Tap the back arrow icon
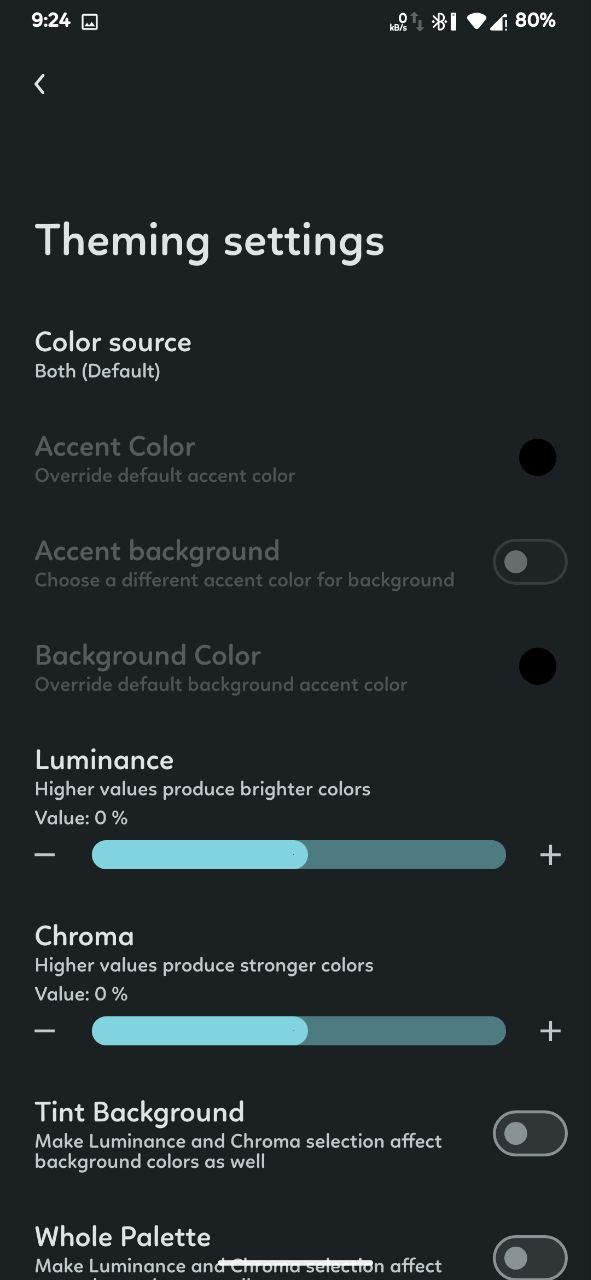The height and width of the screenshot is (1280, 591). 40,84
